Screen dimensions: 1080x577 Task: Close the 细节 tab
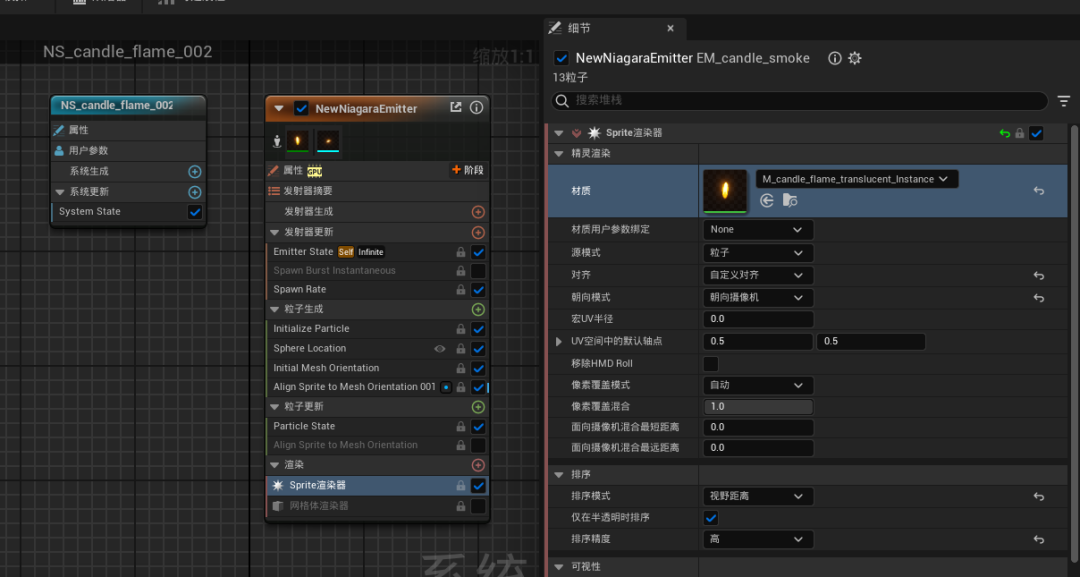pos(670,28)
